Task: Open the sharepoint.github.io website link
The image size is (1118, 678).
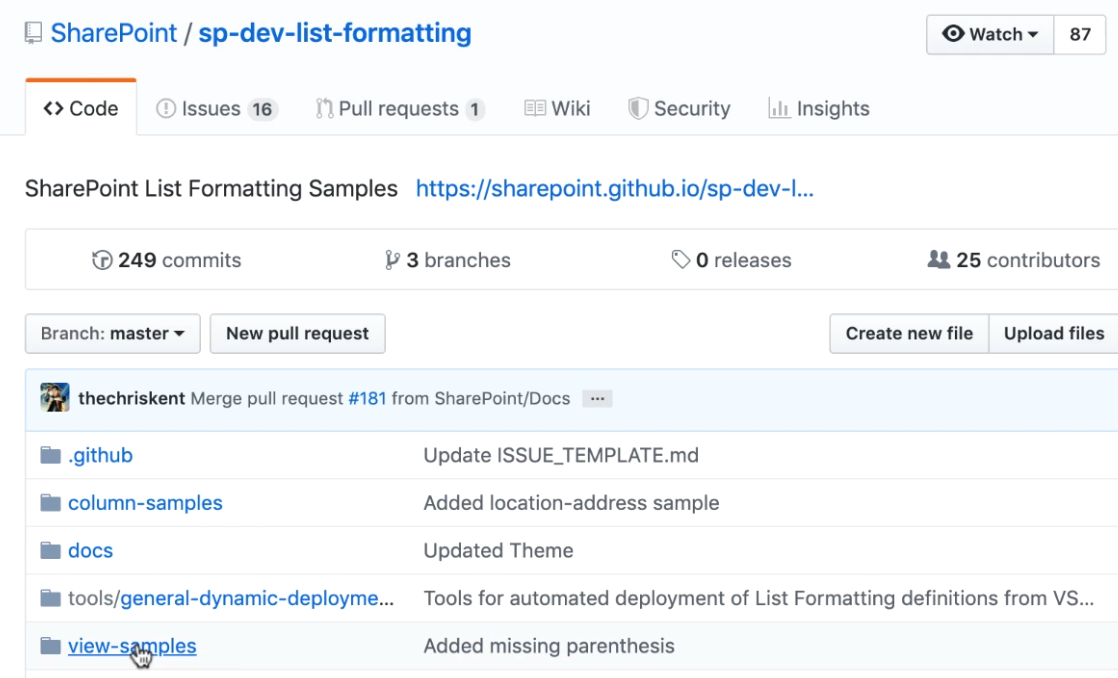Action: [615, 189]
